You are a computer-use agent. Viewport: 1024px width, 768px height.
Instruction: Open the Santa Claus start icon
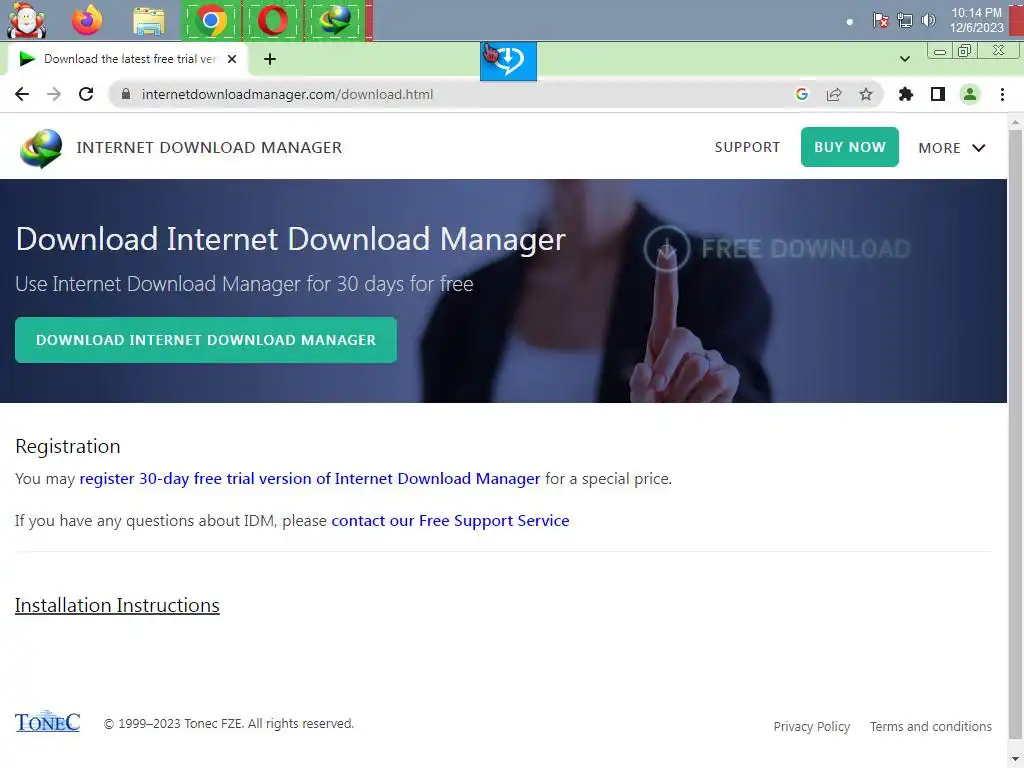(x=26, y=20)
